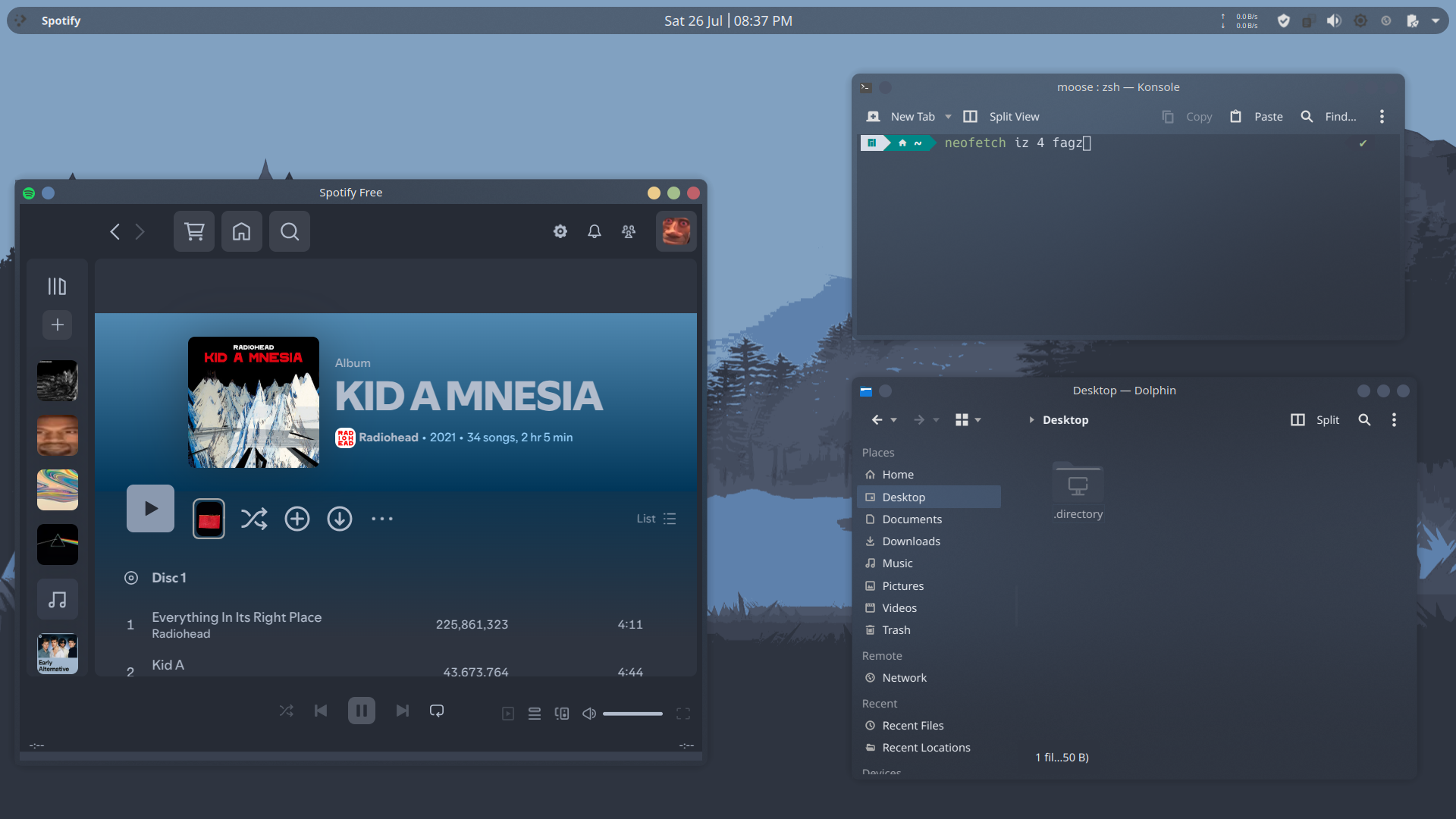Go back in Spotify navigation
The image size is (1456, 819).
[x=115, y=231]
